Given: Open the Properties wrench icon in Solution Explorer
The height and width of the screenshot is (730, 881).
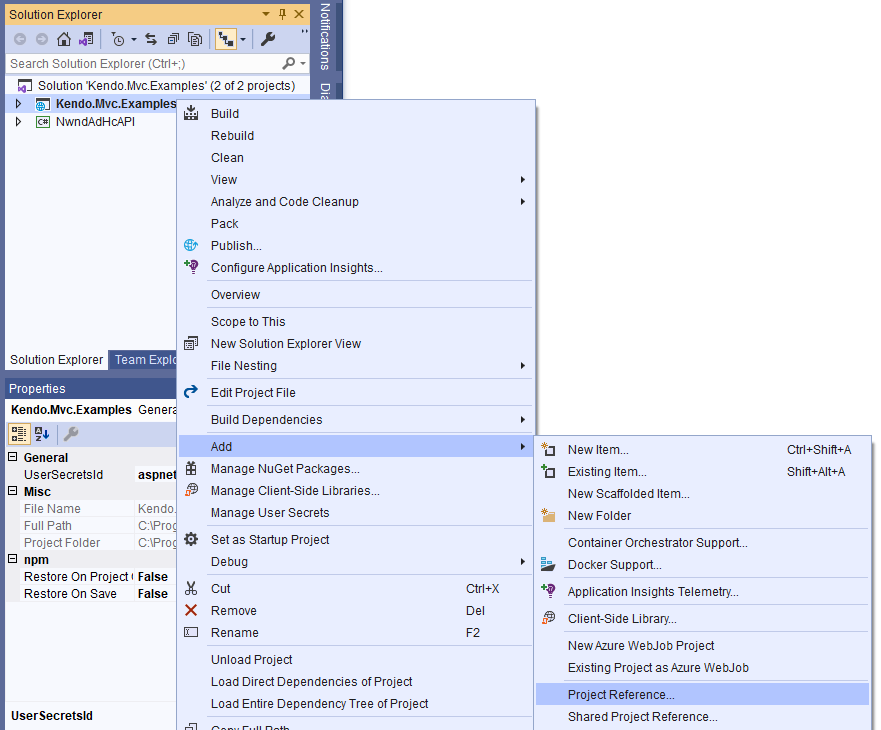Looking at the screenshot, I should (268, 39).
